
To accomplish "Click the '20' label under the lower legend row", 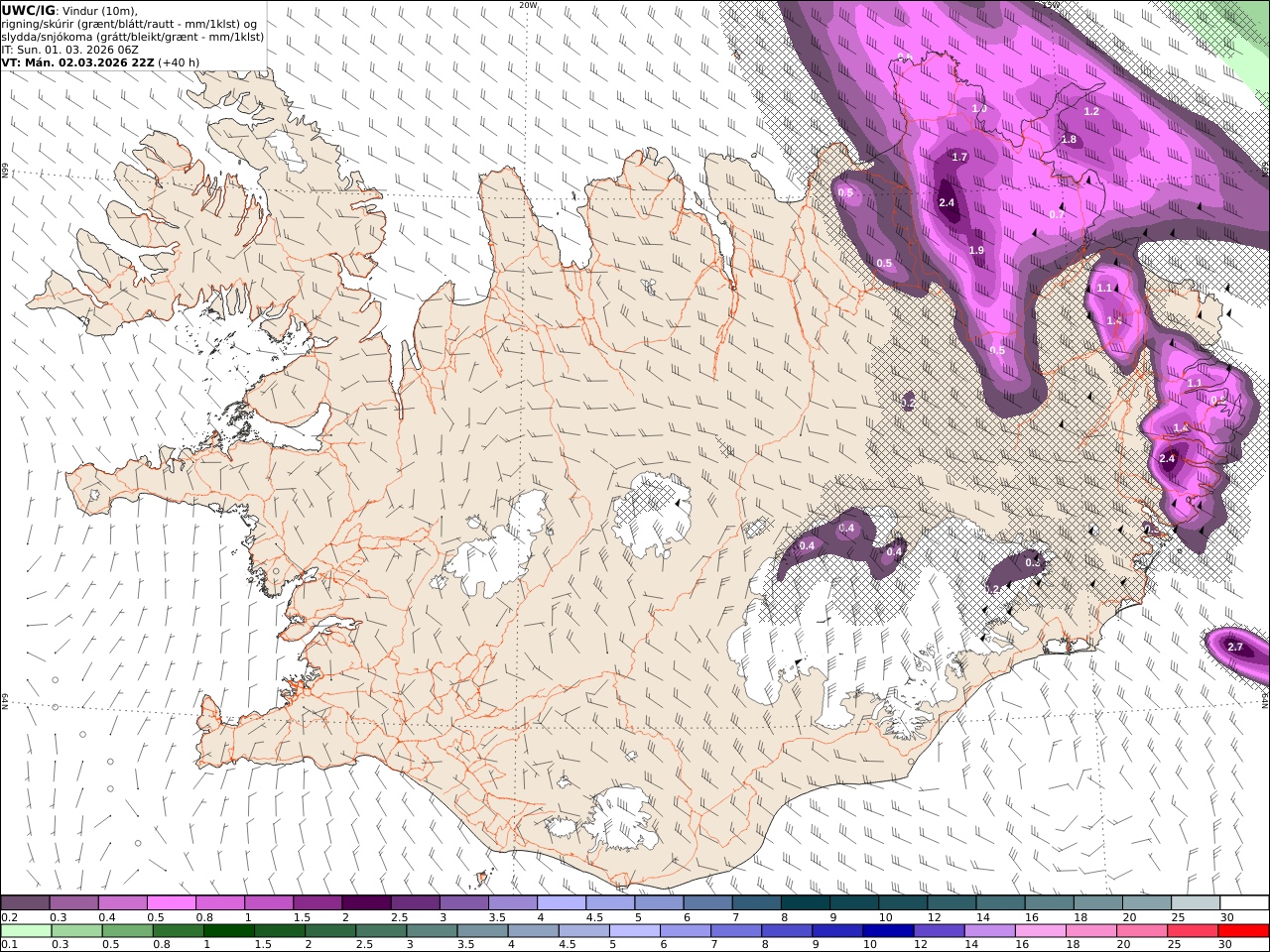I will click(1123, 945).
